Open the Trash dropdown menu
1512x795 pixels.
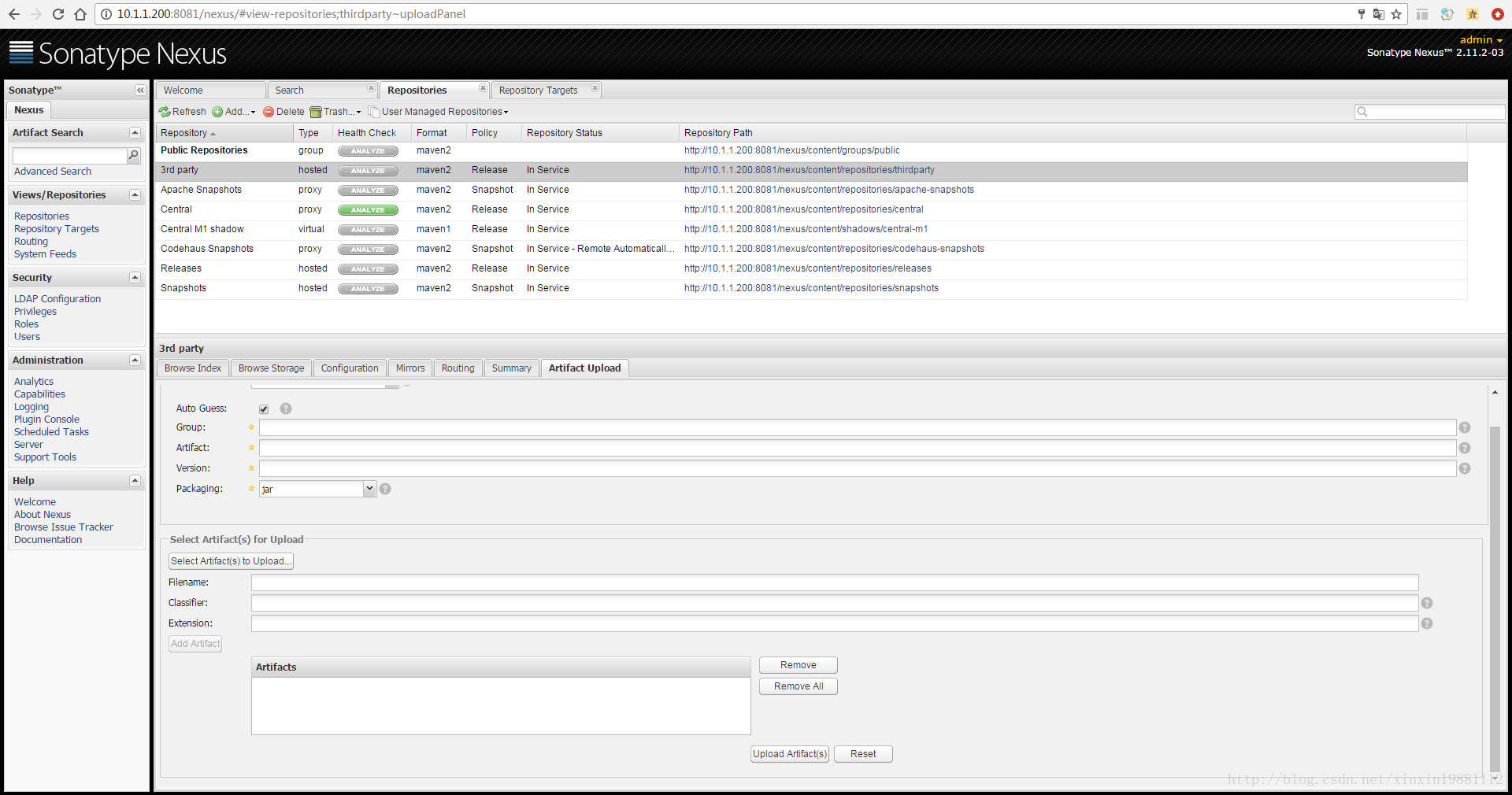tap(335, 112)
